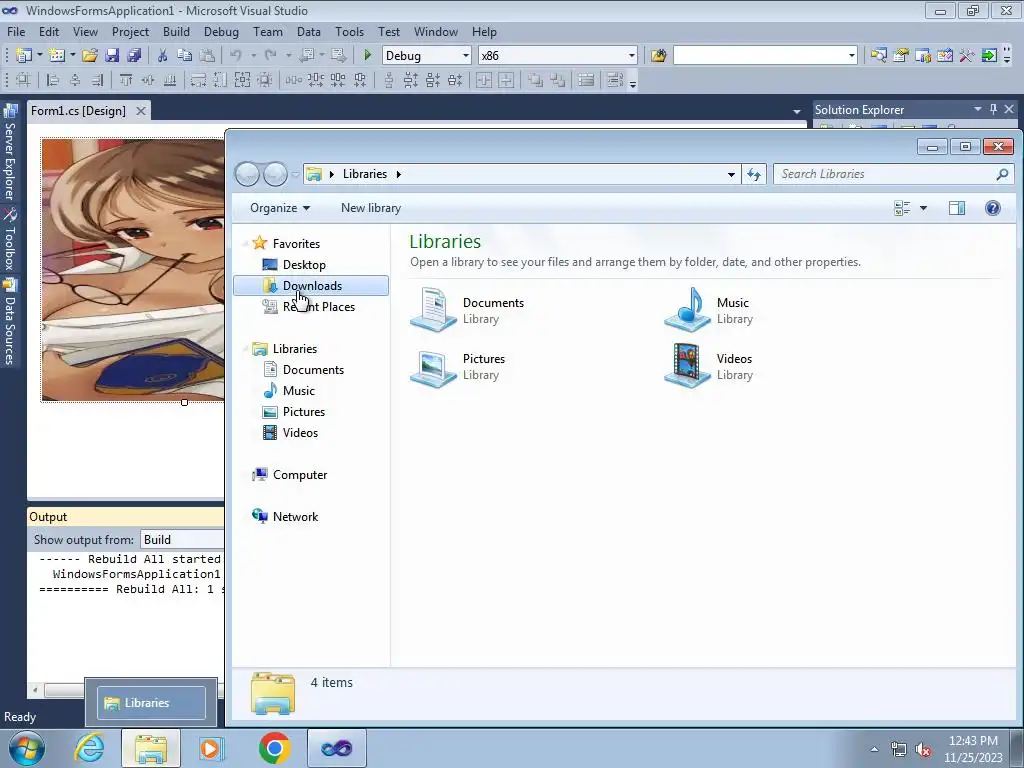The image size is (1024, 768).
Task: Select Downloads under Favorites
Action: pyautogui.click(x=311, y=285)
